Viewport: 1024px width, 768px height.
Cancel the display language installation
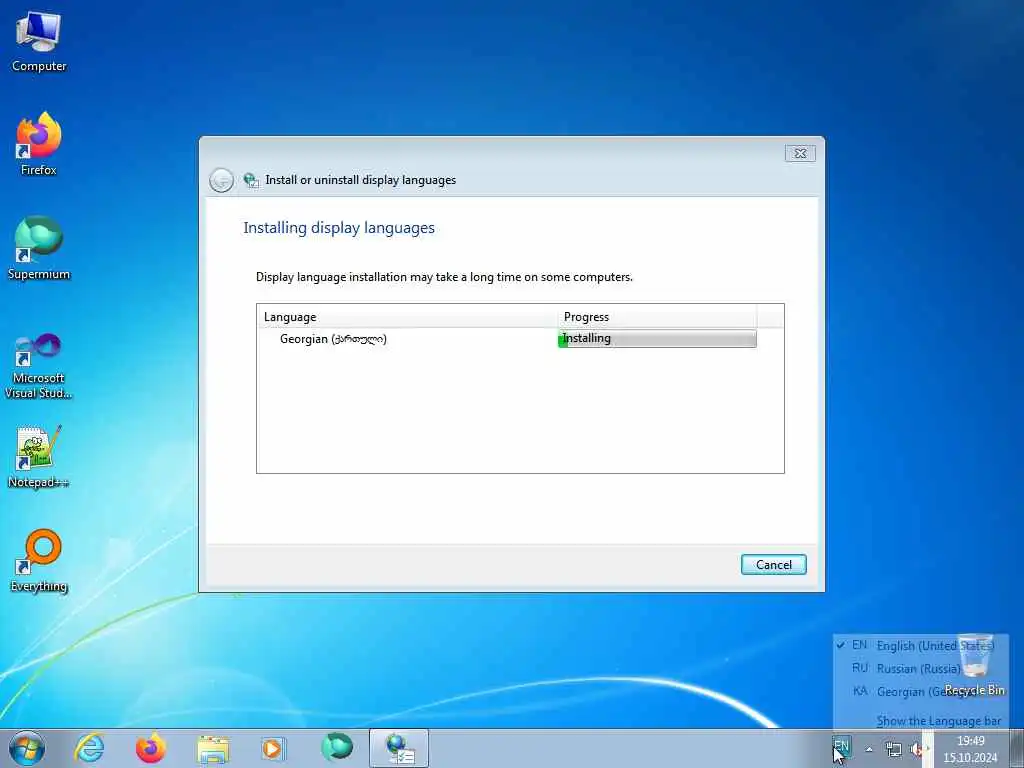774,565
